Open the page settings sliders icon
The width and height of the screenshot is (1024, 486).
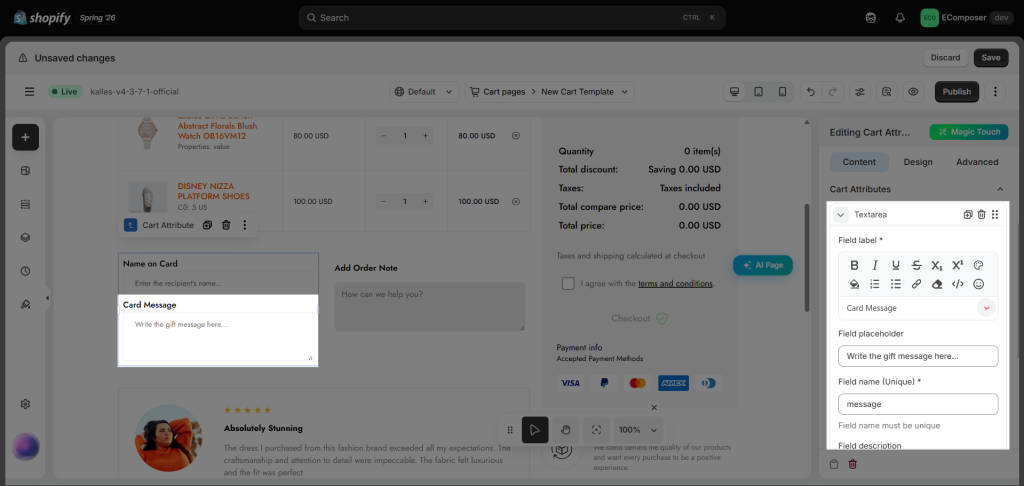859,91
